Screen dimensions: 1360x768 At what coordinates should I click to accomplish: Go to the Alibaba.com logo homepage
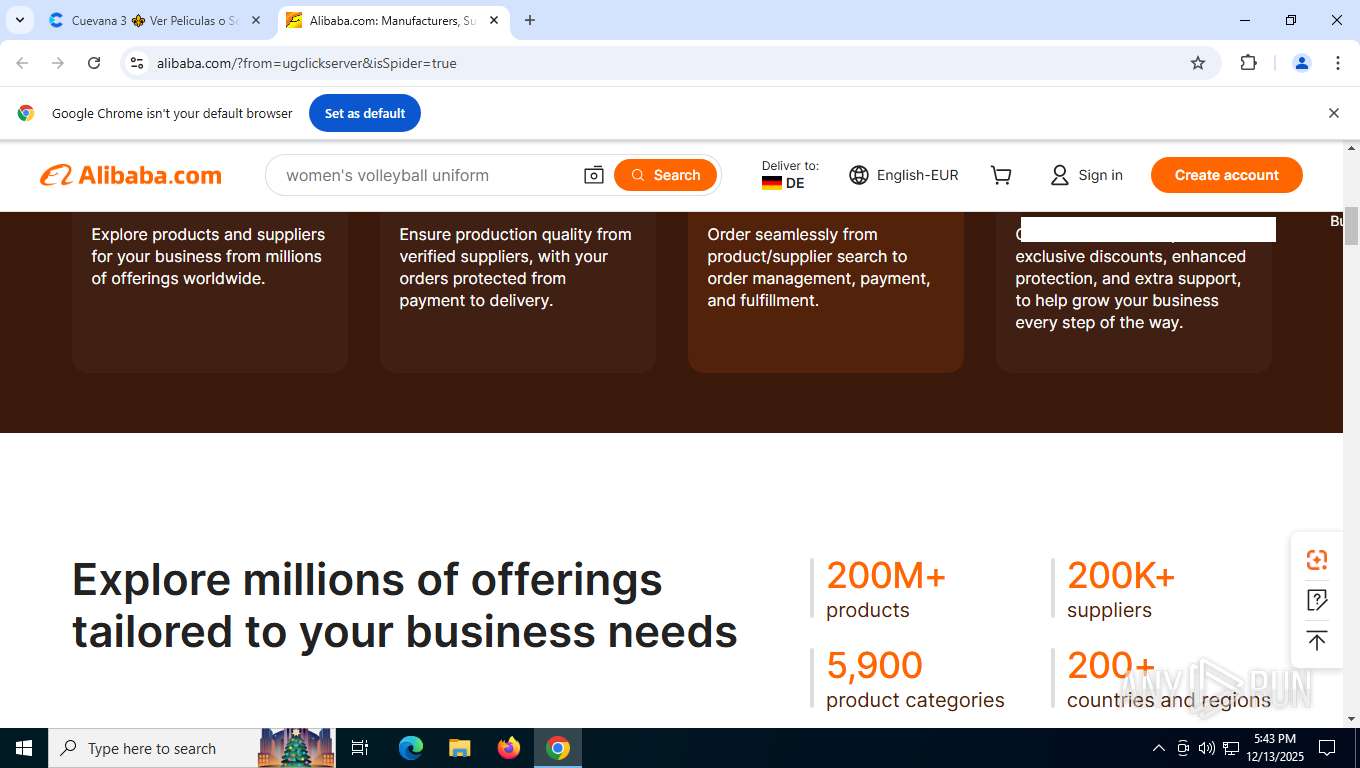click(x=131, y=175)
